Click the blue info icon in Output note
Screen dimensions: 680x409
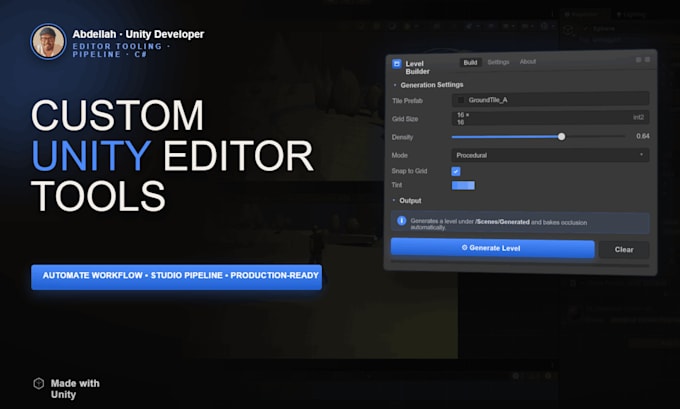pos(402,221)
